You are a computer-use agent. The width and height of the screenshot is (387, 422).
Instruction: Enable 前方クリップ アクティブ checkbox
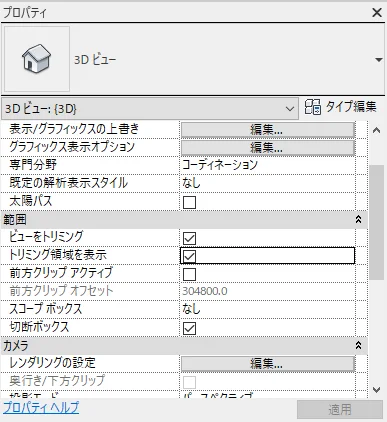coord(189,274)
